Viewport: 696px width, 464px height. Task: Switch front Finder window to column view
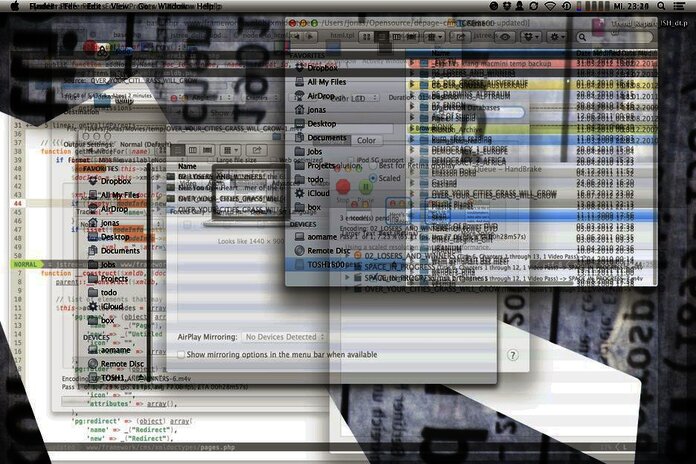pos(396,37)
